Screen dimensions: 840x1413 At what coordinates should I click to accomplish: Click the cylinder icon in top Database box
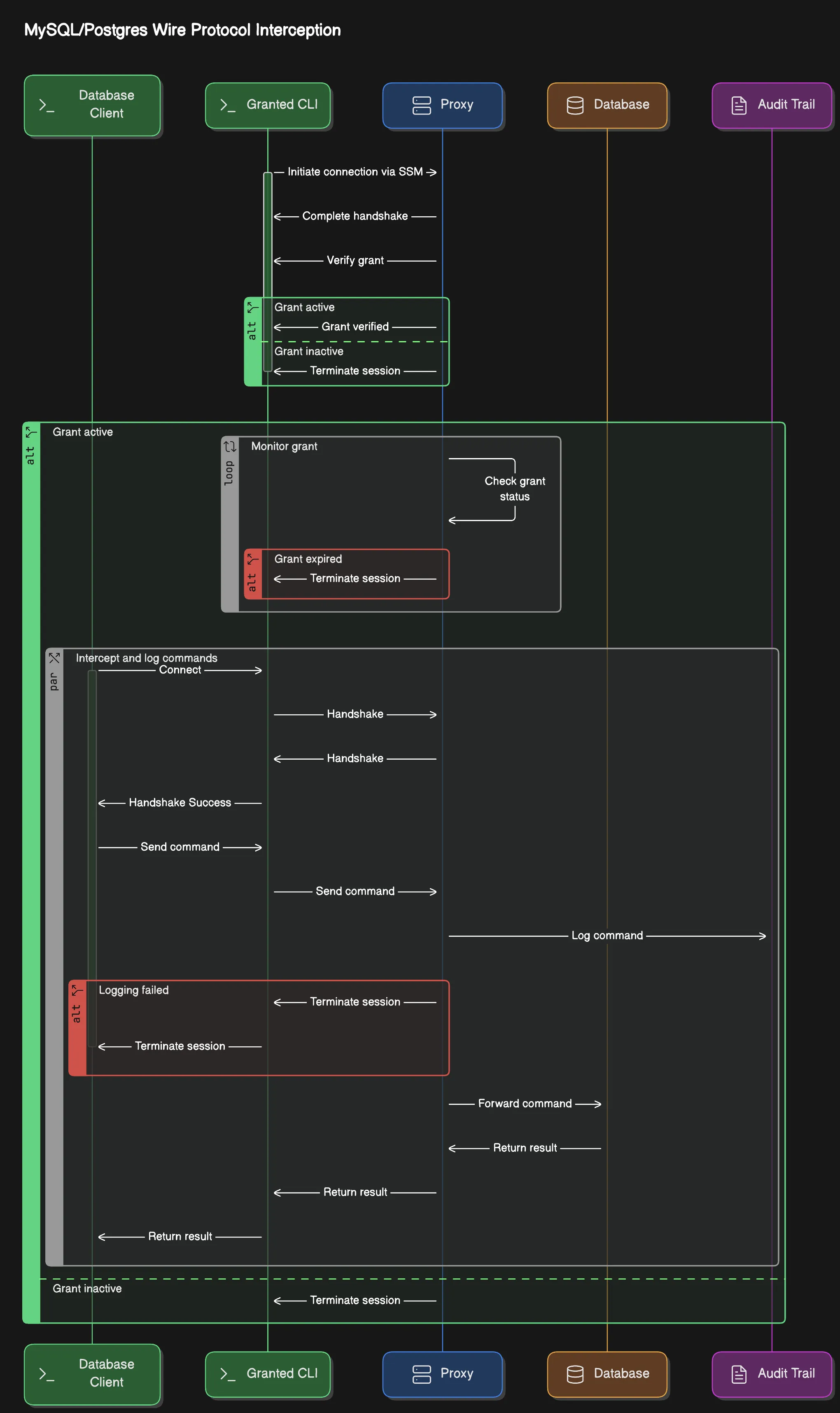[x=575, y=105]
